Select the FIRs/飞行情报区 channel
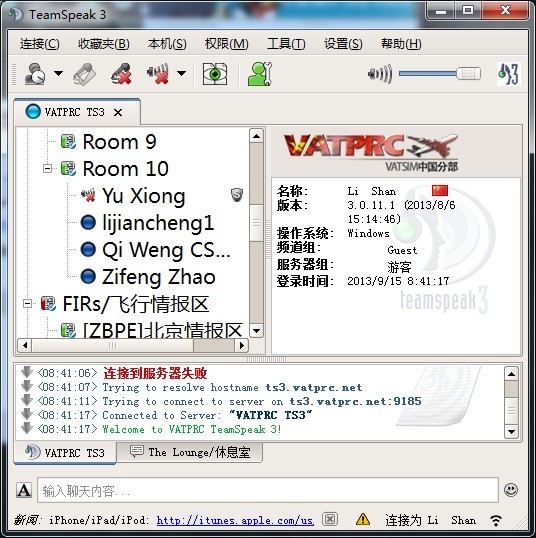536x538 pixels. [x=136, y=304]
